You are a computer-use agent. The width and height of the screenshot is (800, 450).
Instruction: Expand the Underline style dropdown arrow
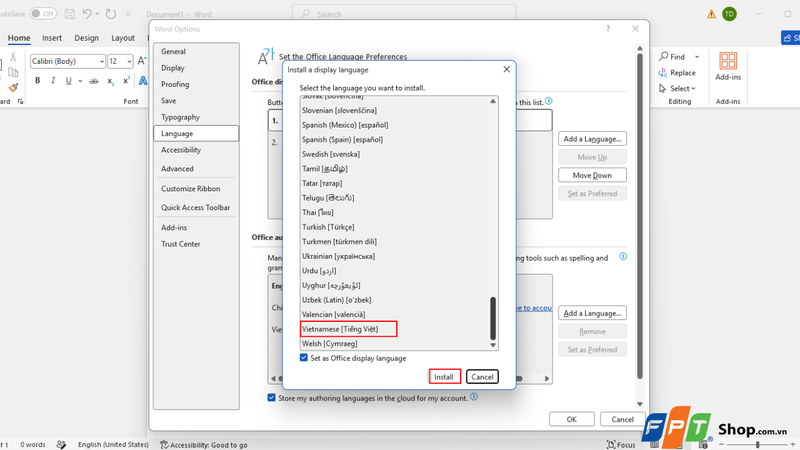80,81
